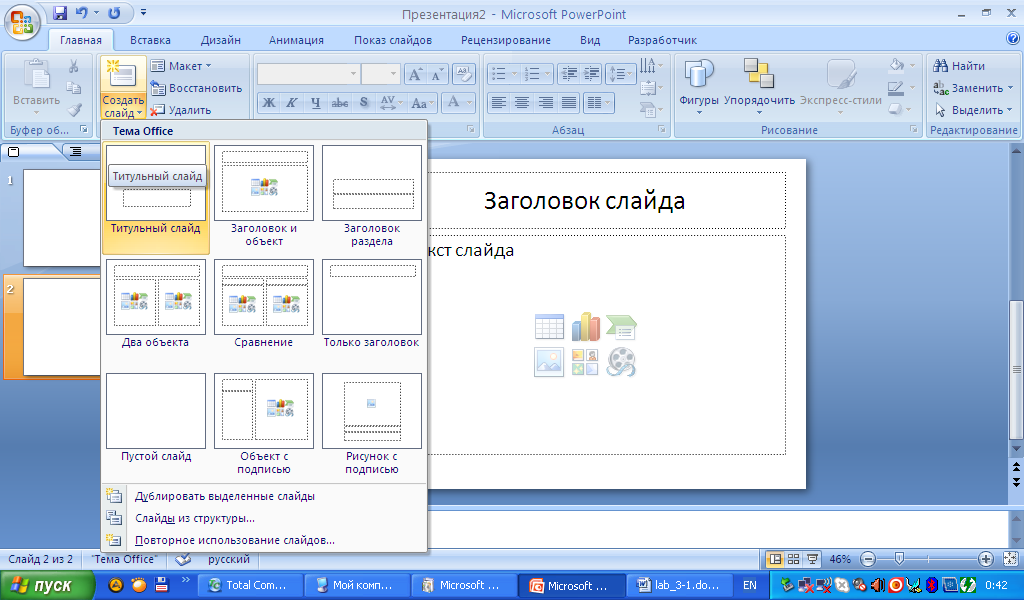The image size is (1024, 600).
Task: Open help question mark icon
Action: [1013, 39]
